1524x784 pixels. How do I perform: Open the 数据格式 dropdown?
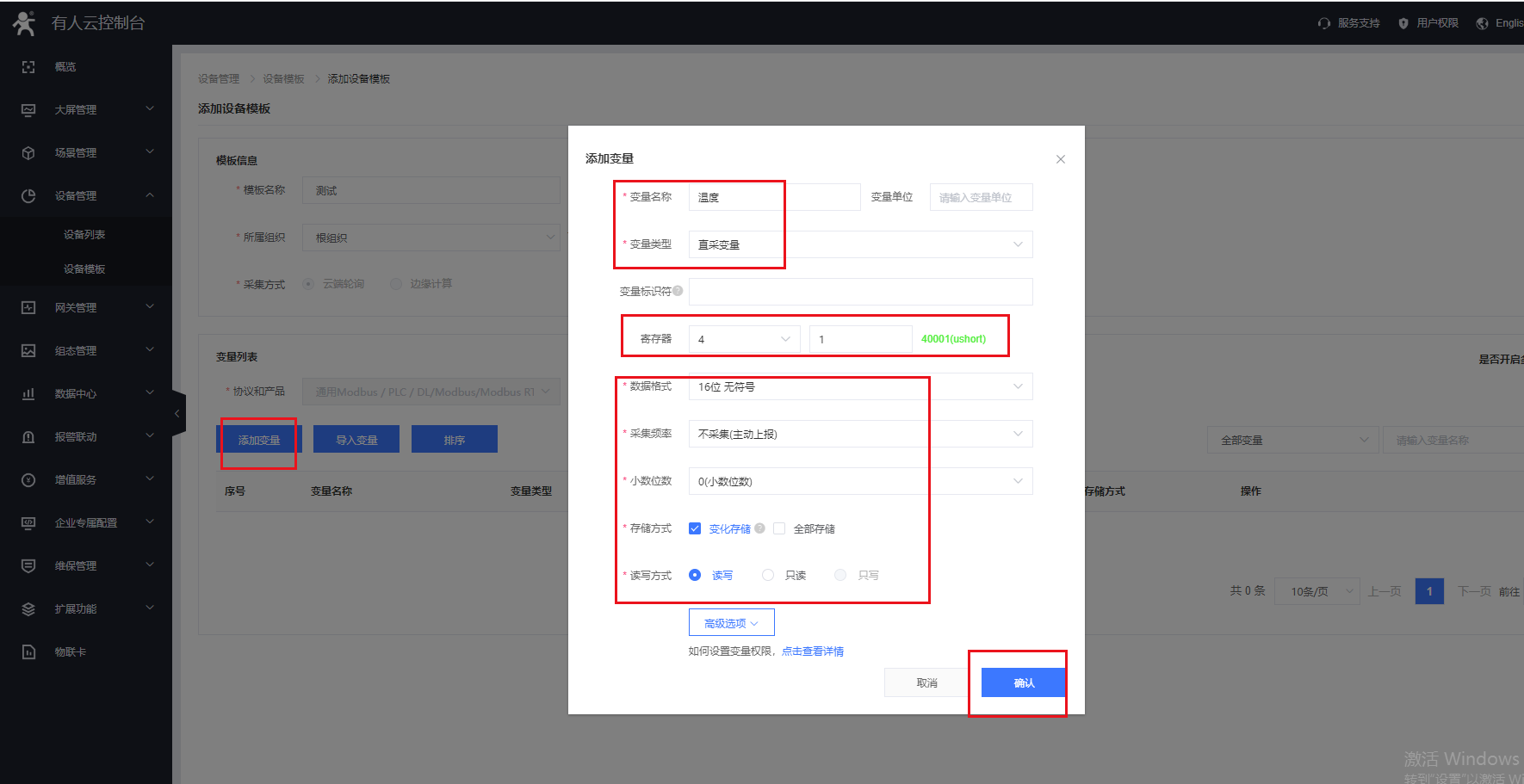coord(859,386)
